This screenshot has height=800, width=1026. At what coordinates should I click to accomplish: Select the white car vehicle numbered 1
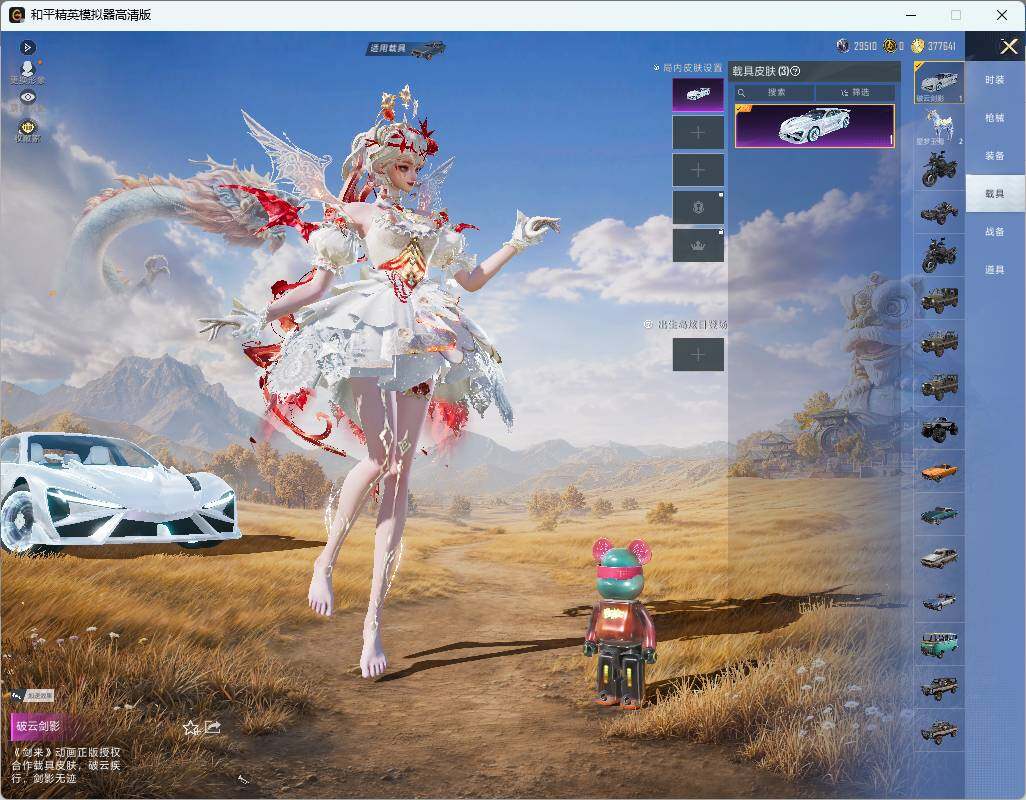(x=940, y=82)
